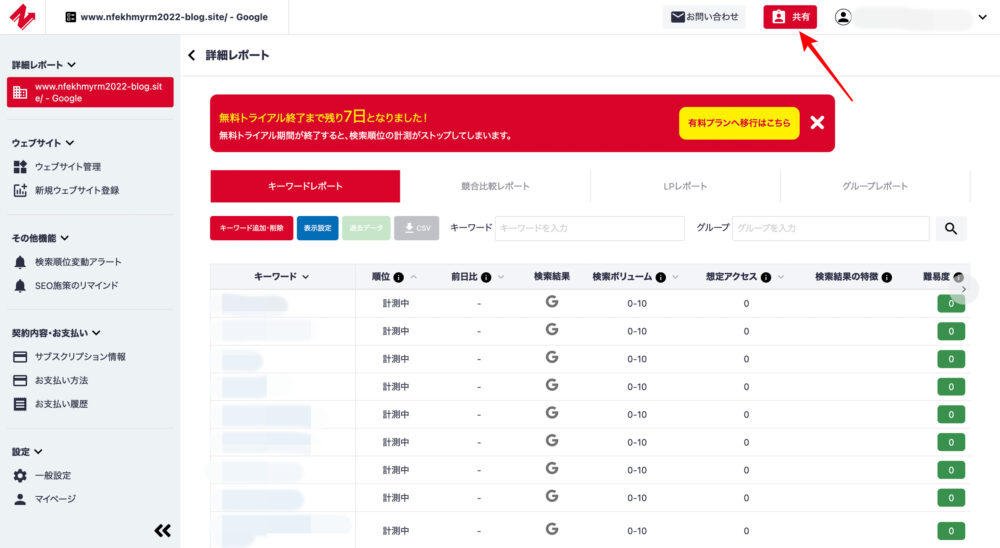Switch to LPレポート tab
Screen dimensions: 1000x548
pyautogui.click(x=685, y=186)
